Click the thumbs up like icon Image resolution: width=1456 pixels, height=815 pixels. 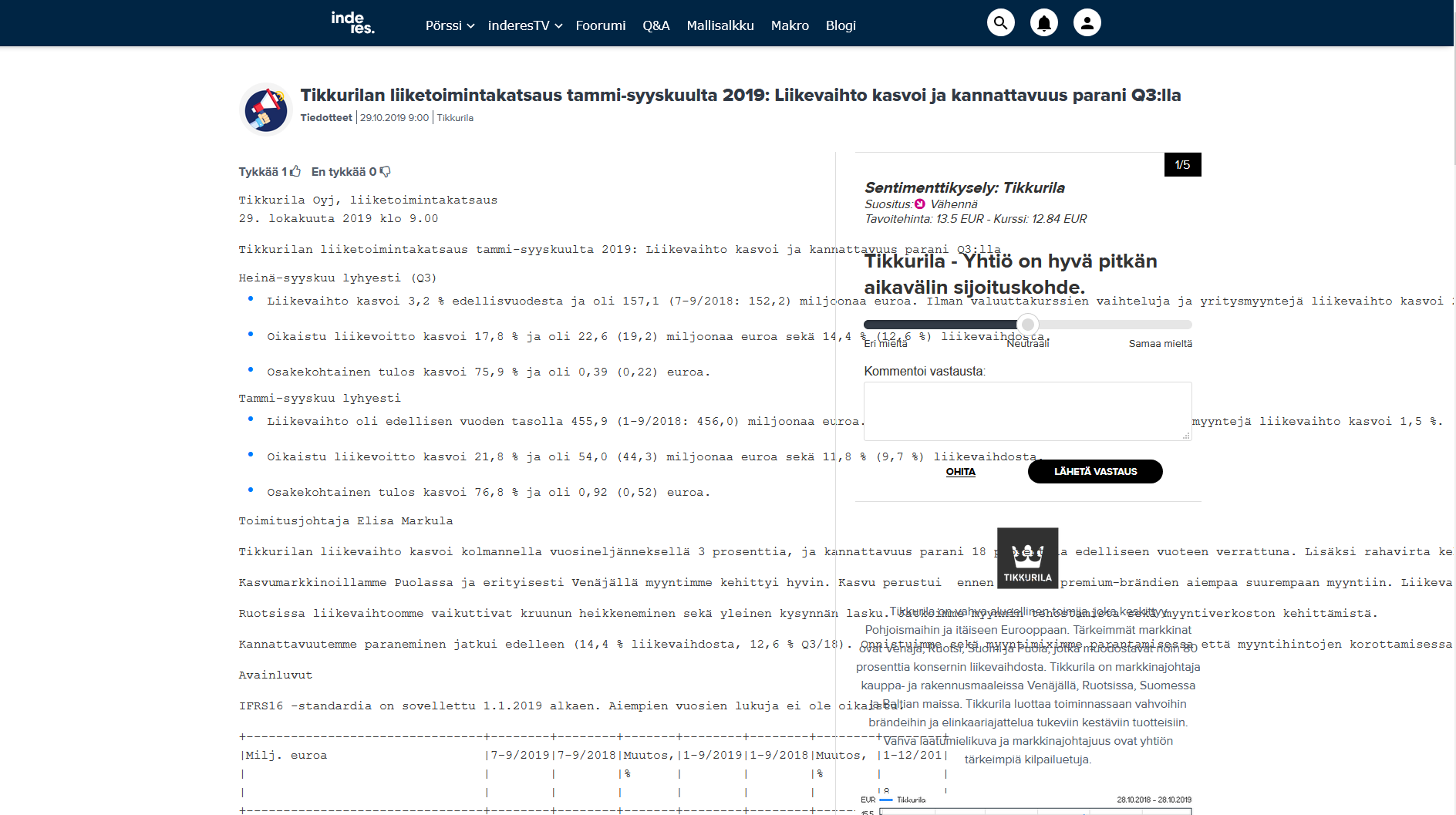click(295, 171)
